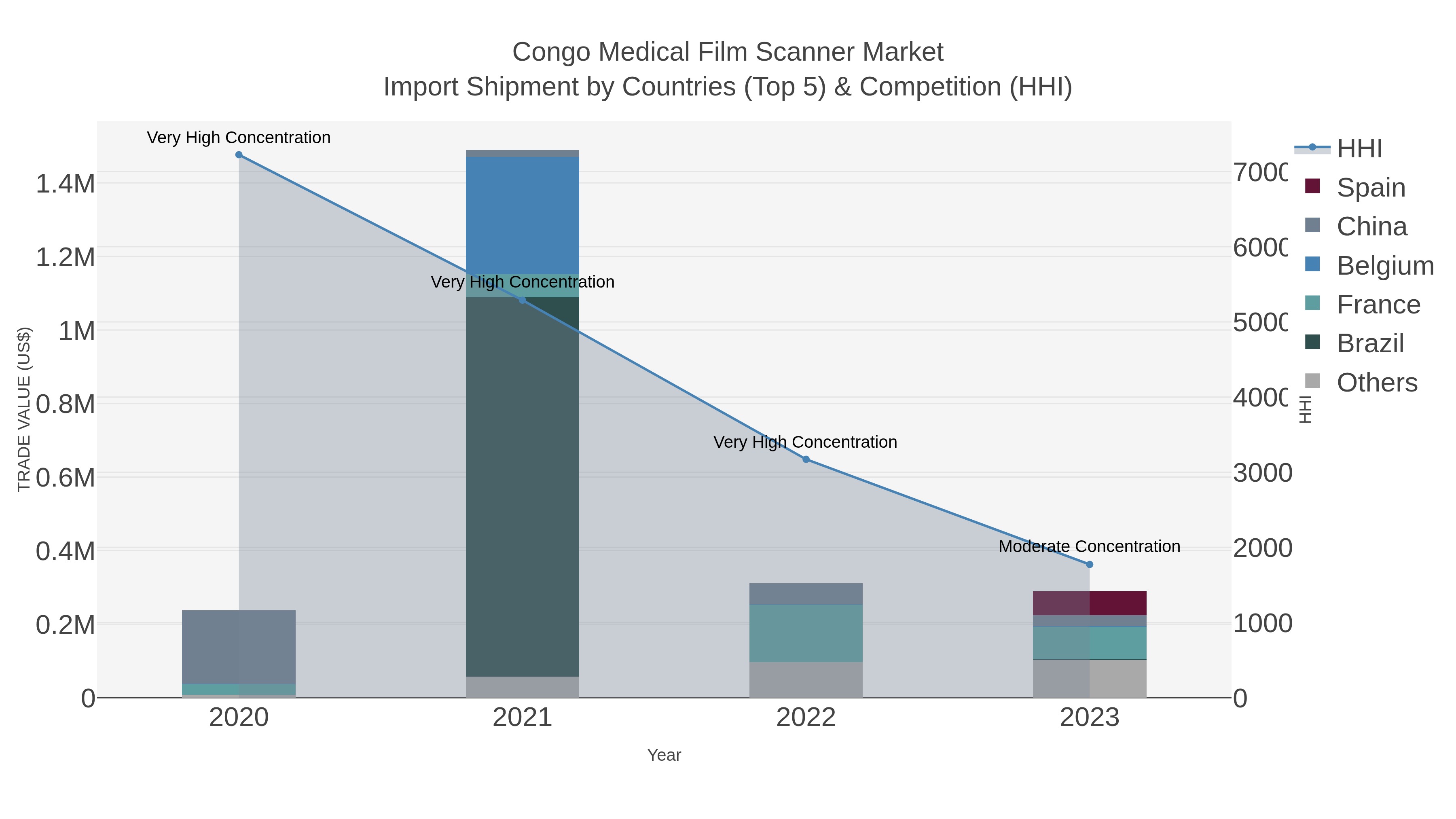Click the France teal legend swatch

(1312, 303)
